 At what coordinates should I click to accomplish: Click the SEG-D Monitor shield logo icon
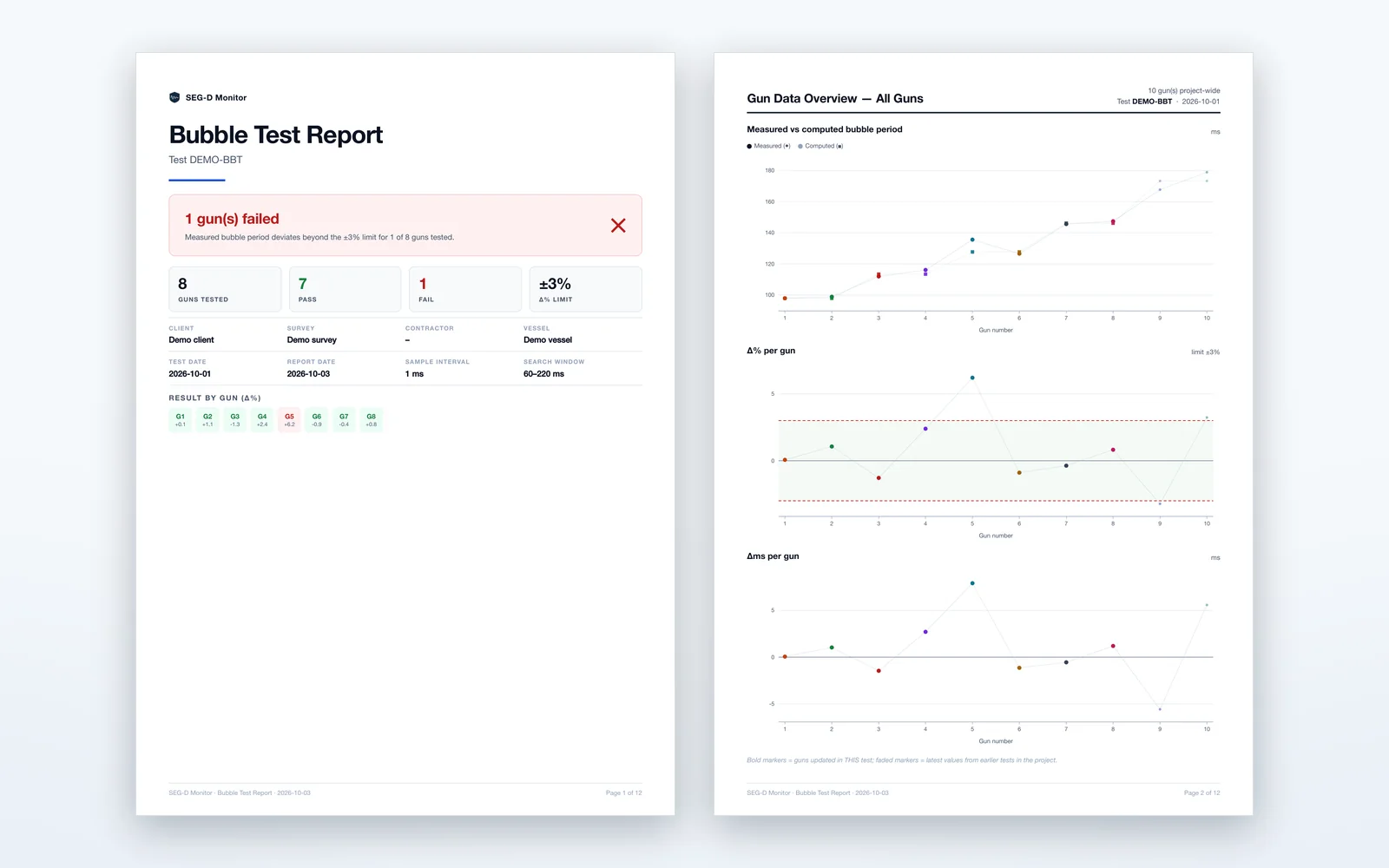click(x=174, y=97)
